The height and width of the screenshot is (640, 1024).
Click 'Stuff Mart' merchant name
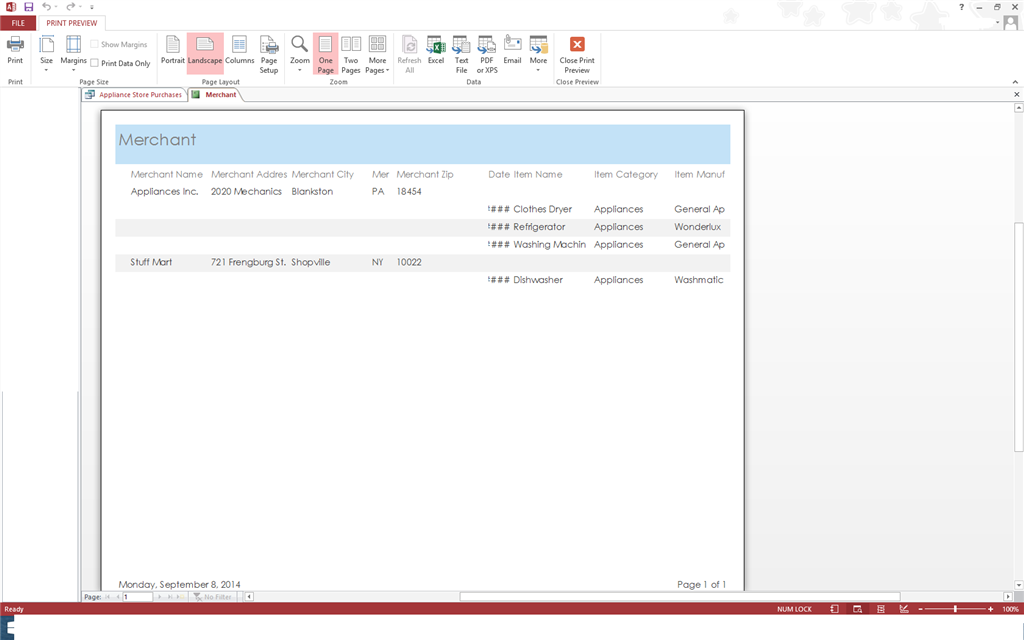[151, 262]
